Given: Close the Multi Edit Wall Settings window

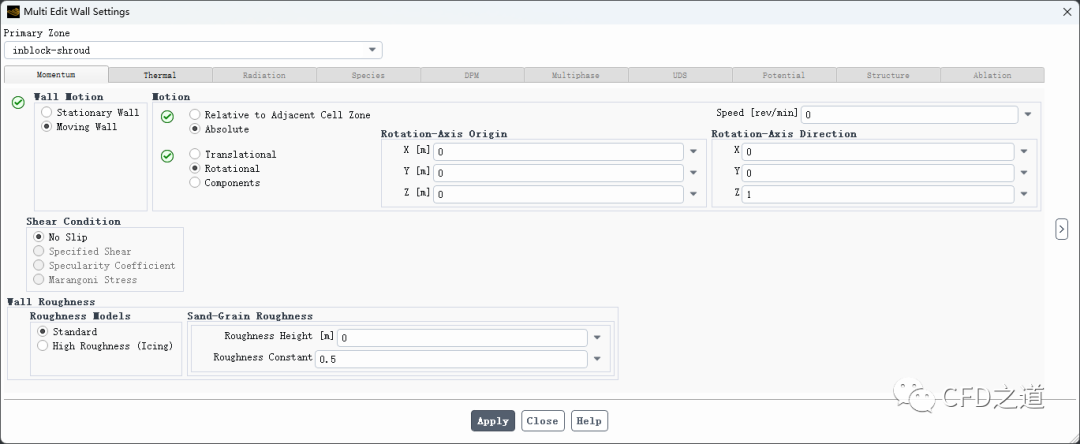Looking at the screenshot, I should [x=1066, y=11].
